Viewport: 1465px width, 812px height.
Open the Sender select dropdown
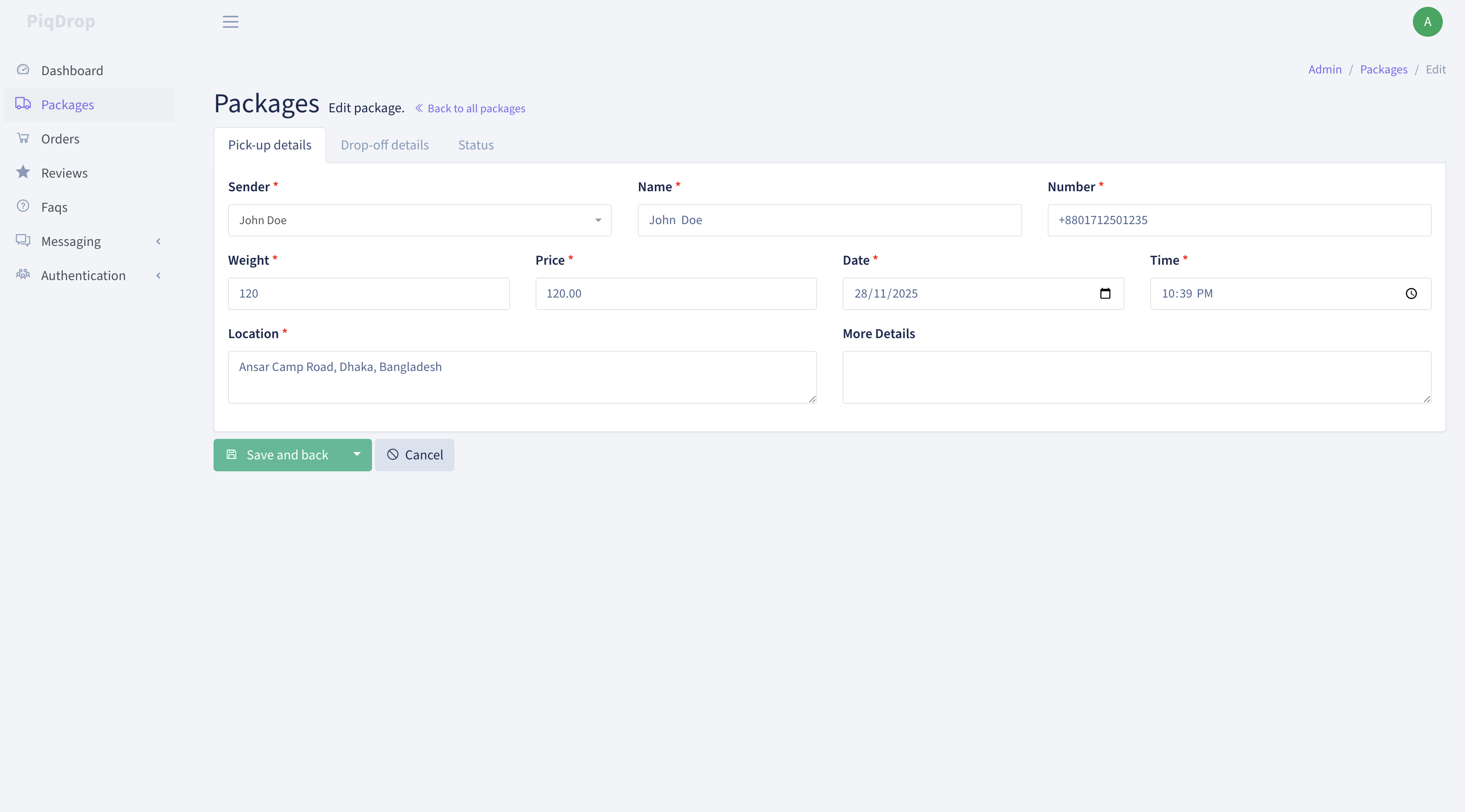[420, 220]
